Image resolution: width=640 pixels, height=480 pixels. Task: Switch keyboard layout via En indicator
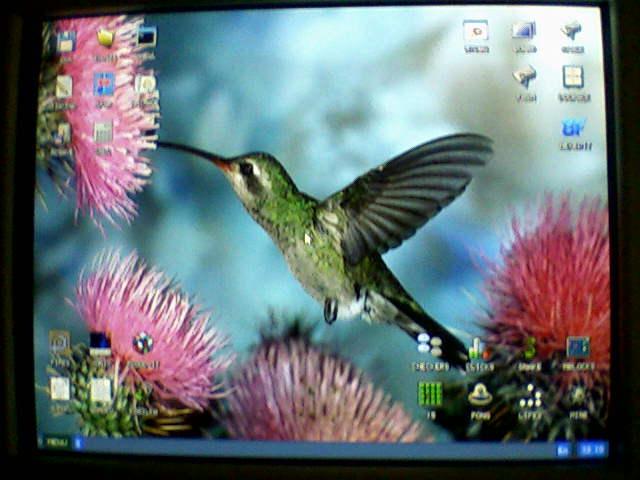tap(564, 450)
